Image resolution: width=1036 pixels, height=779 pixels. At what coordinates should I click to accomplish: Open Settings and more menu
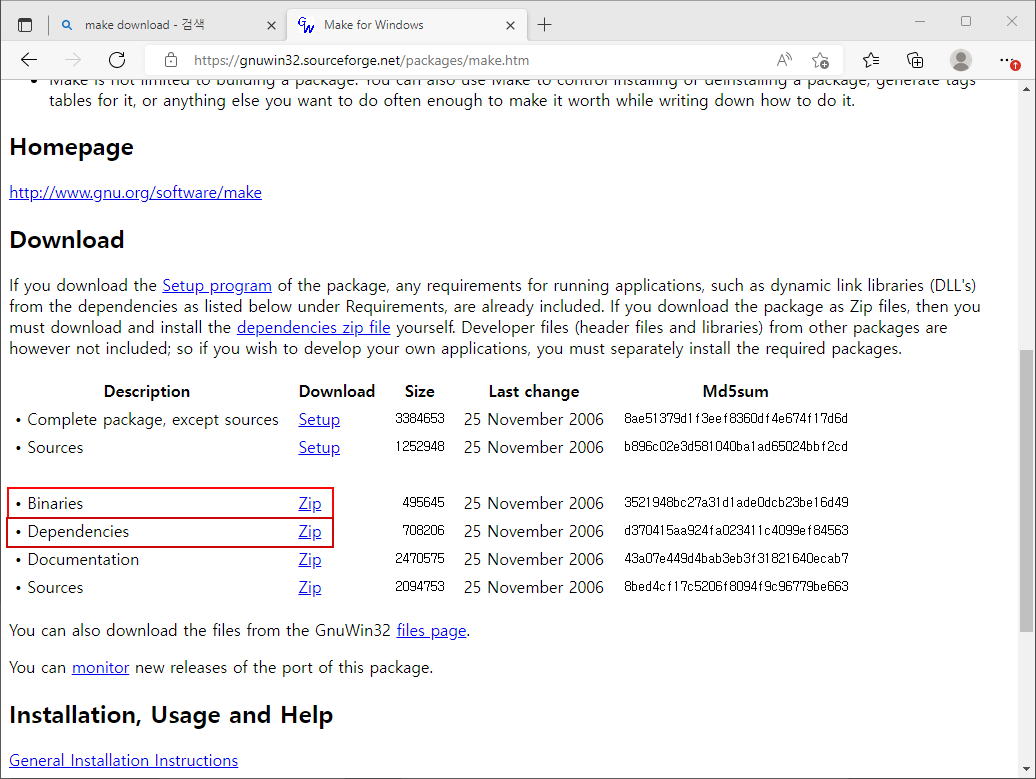coord(1007,60)
